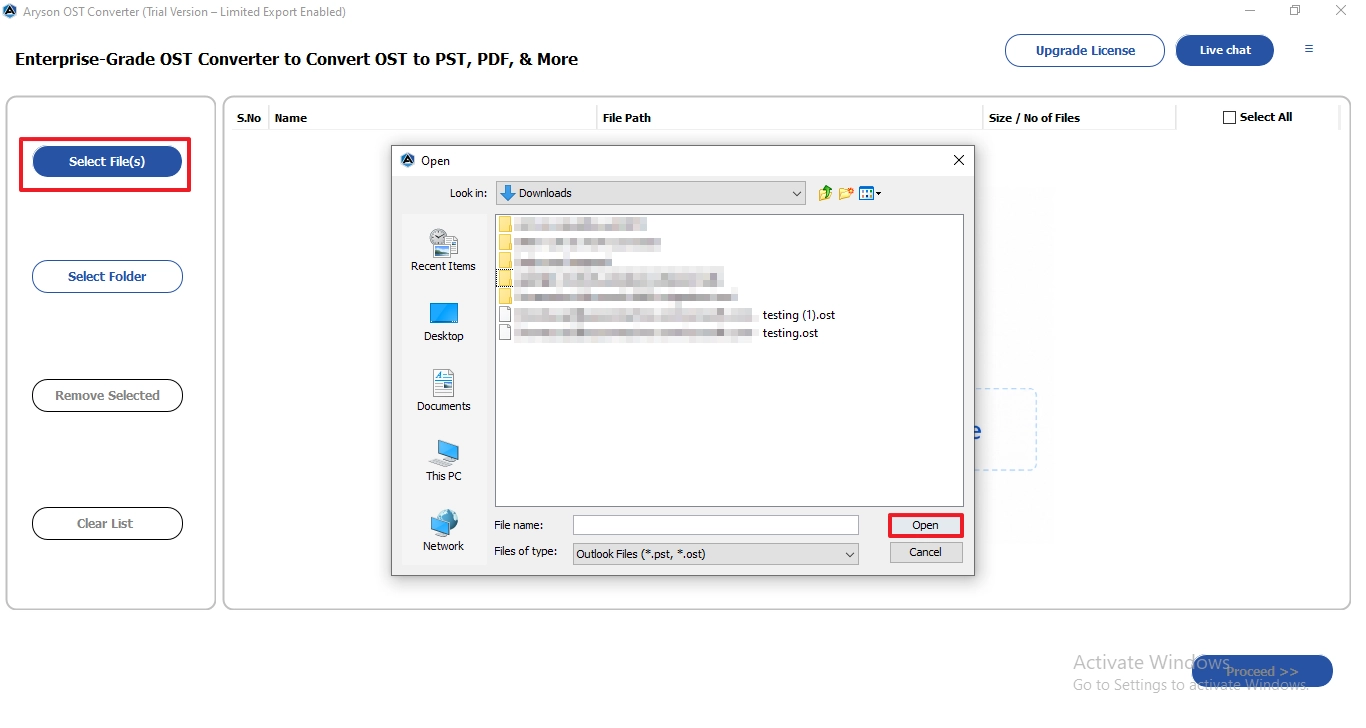Click the Name column header
This screenshot has width=1366, height=728.
pos(433,118)
